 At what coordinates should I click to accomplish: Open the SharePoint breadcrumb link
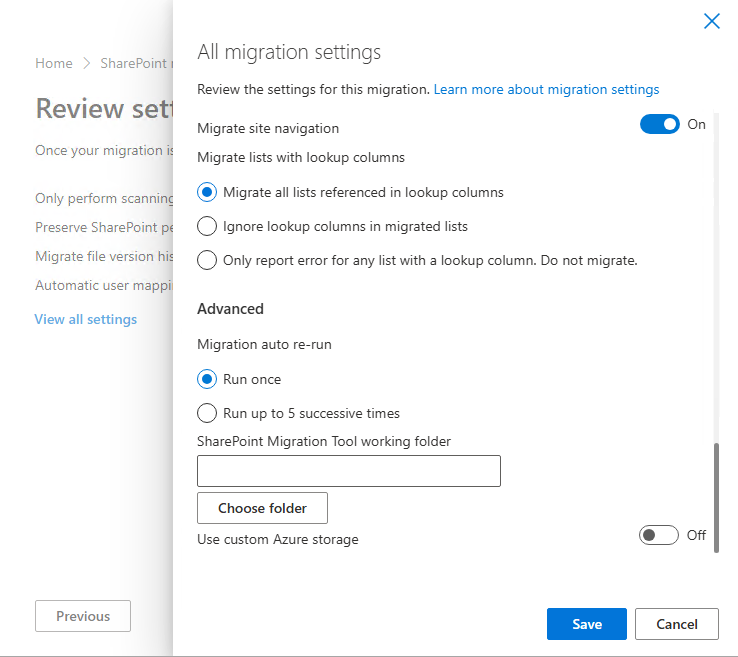coord(136,63)
